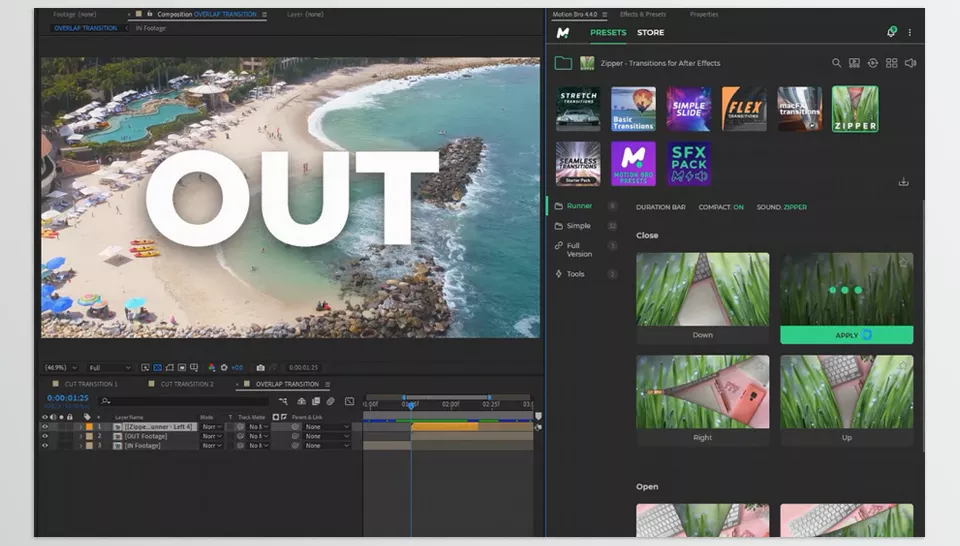Click the shy layers icon in timeline header
The width and height of the screenshot is (960, 546).
tap(301, 402)
